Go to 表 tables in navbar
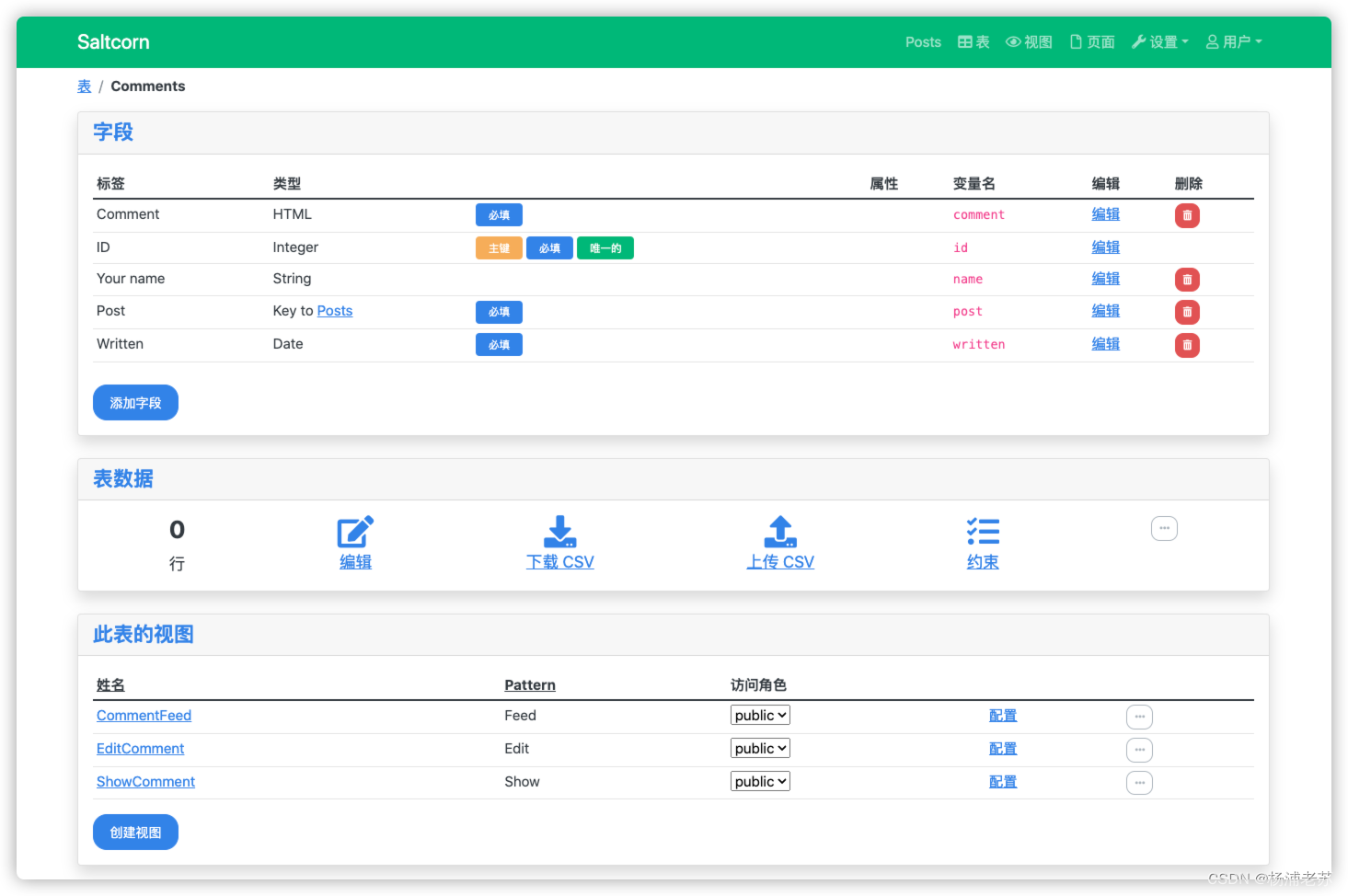The image size is (1348, 896). (974, 41)
